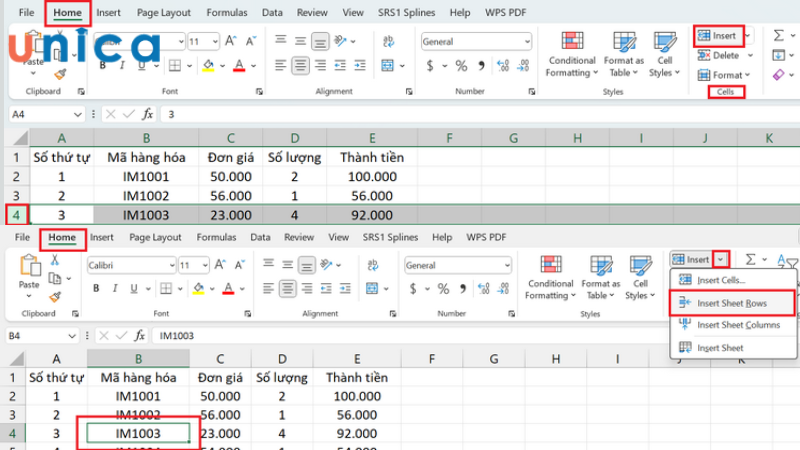Open Format as Table in top window
This screenshot has width=800, height=450.
click(x=624, y=55)
